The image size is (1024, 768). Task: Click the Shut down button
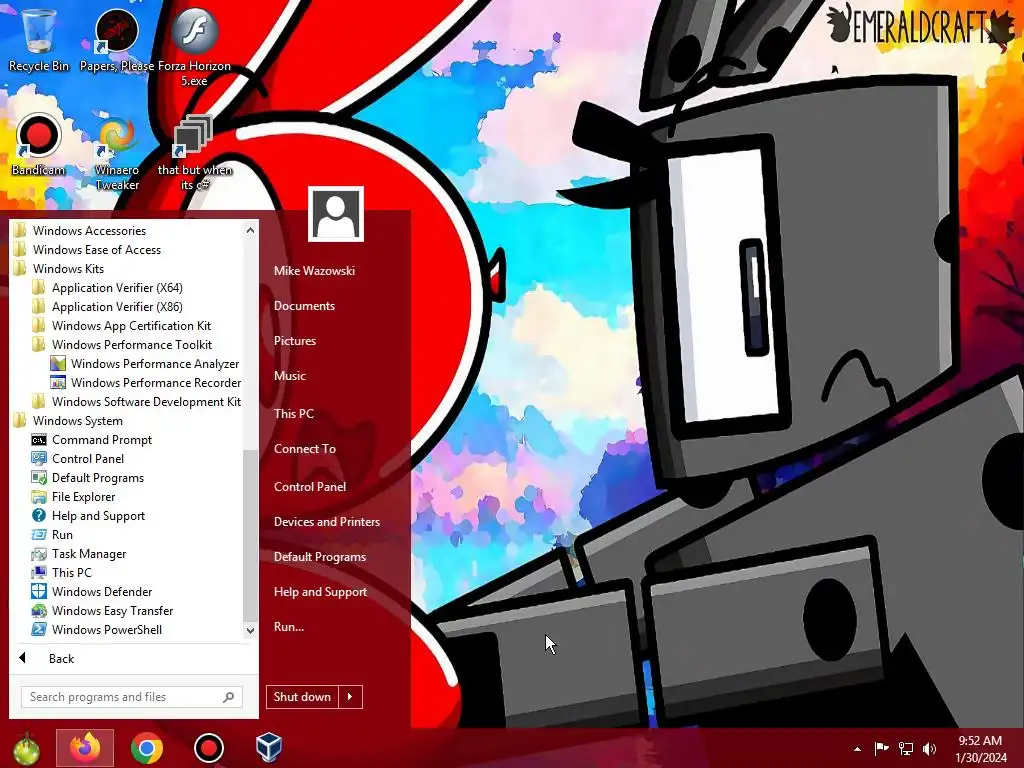click(302, 697)
